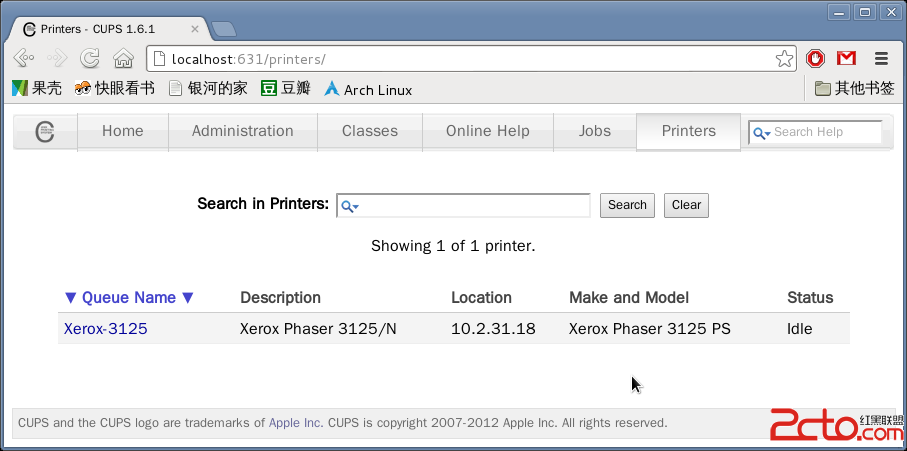Click the Make and Model column header
Viewport: 907px width, 451px height.
tap(629, 298)
